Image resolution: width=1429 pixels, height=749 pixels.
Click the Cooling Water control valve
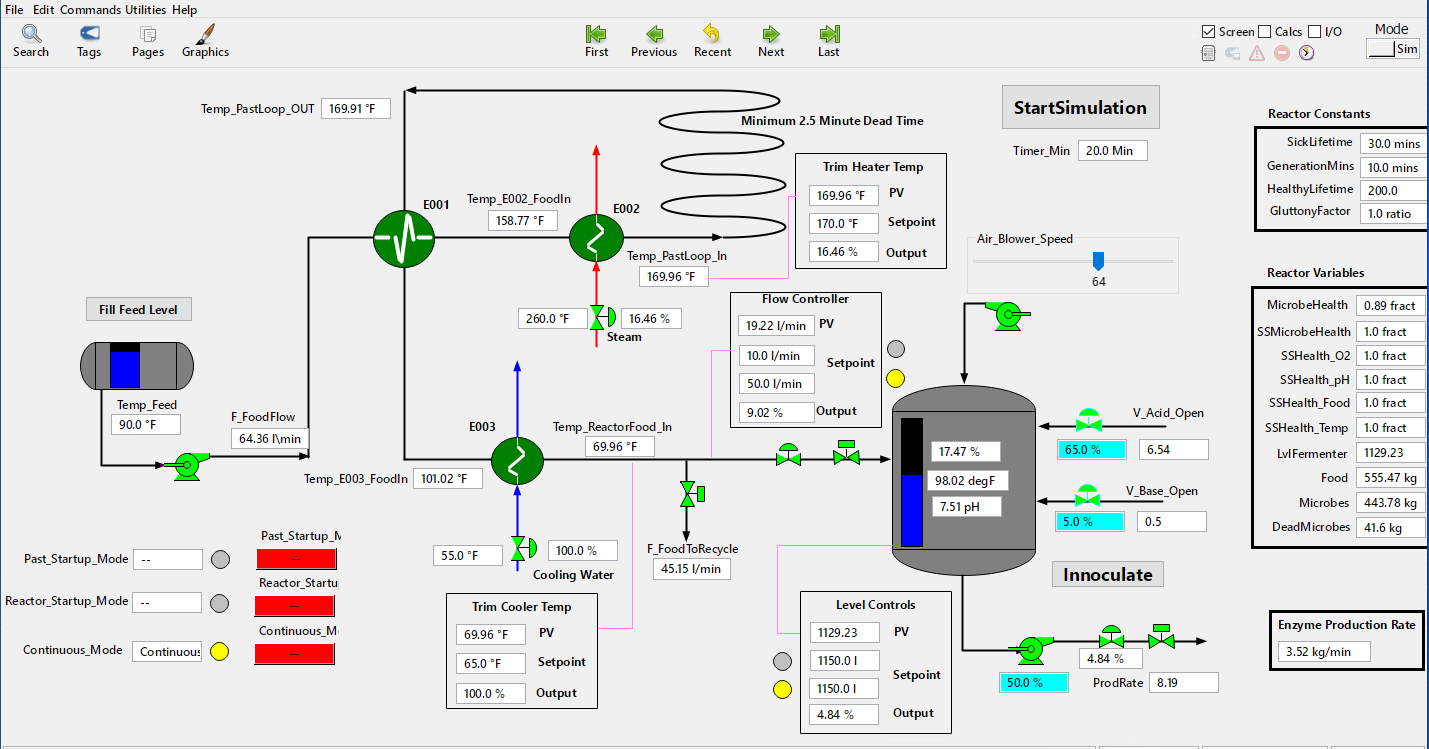click(522, 548)
